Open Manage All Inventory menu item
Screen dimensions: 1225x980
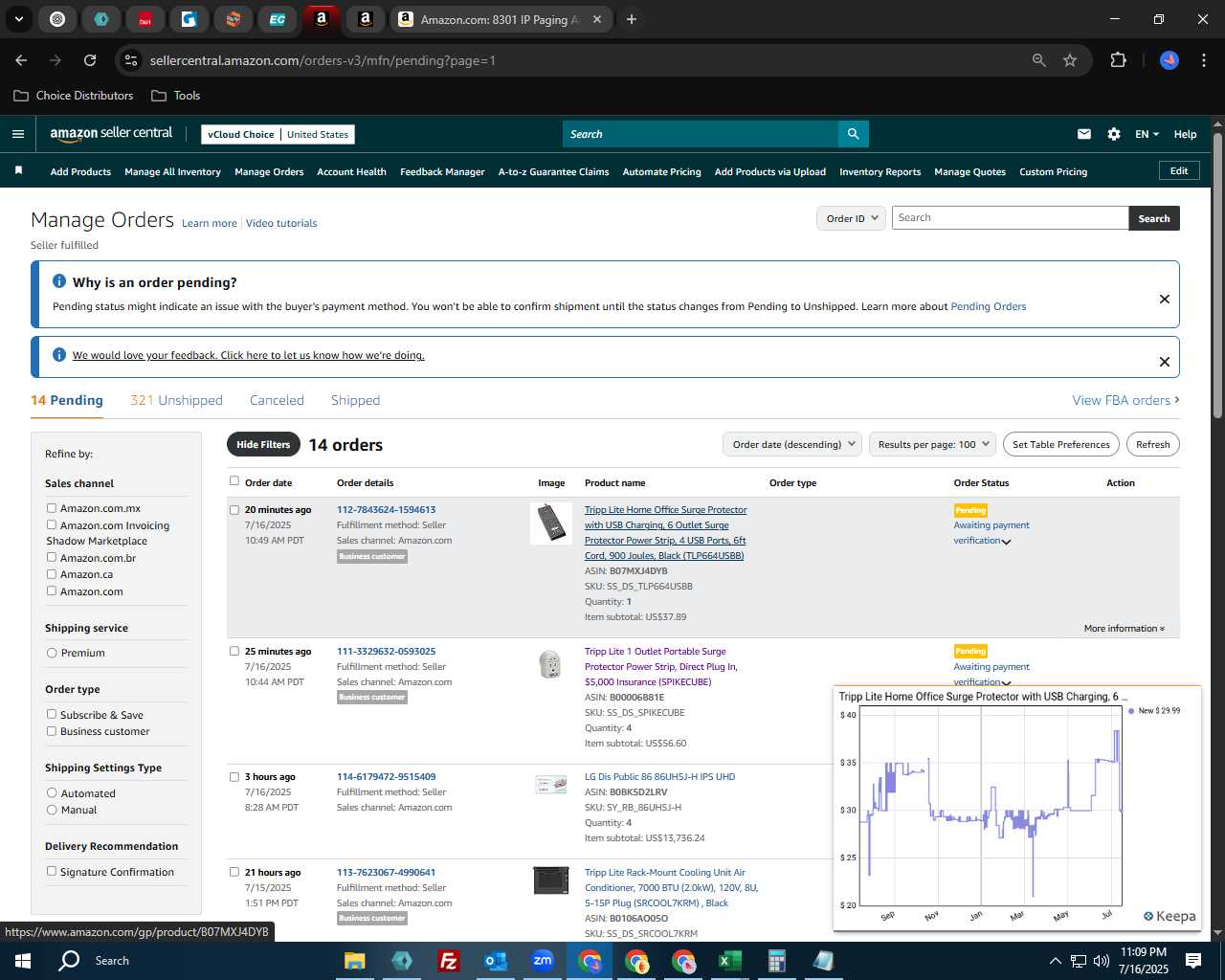pos(172,171)
